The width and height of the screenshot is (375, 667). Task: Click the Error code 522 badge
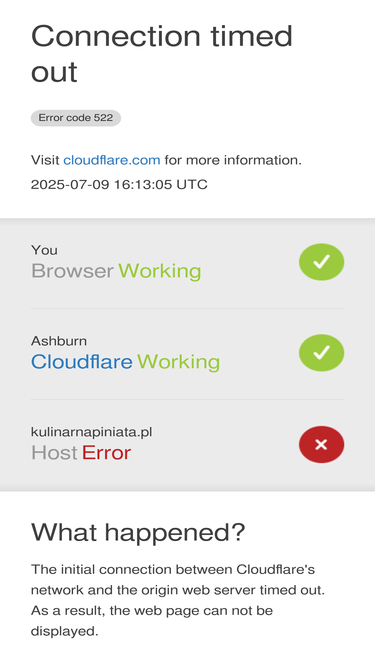(76, 118)
